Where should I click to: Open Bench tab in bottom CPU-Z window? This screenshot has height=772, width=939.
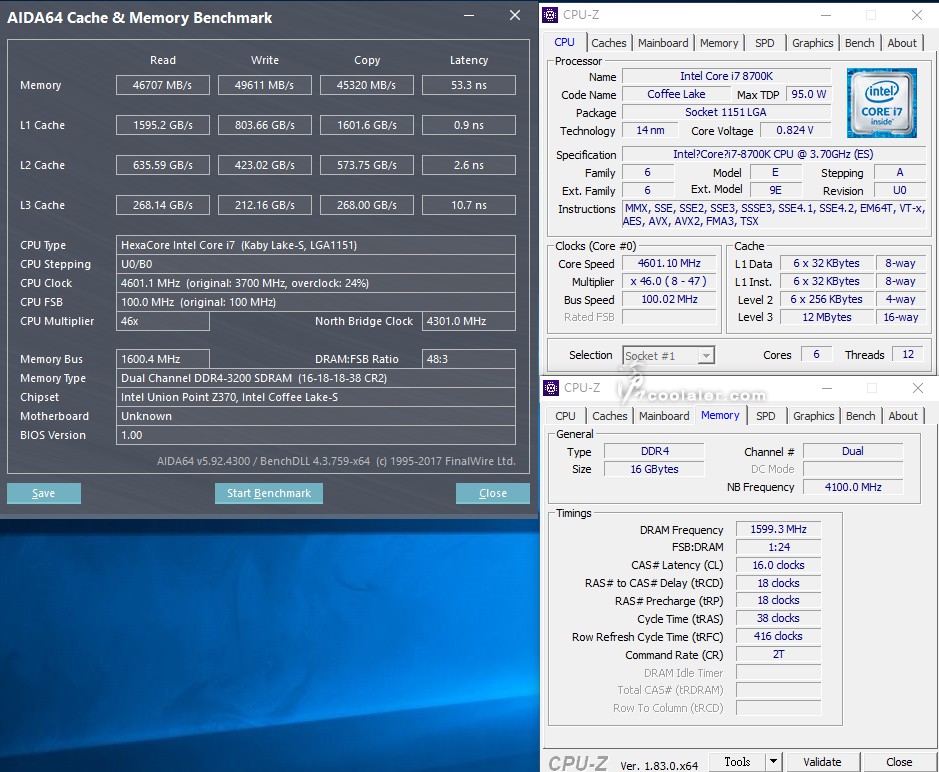click(x=861, y=416)
